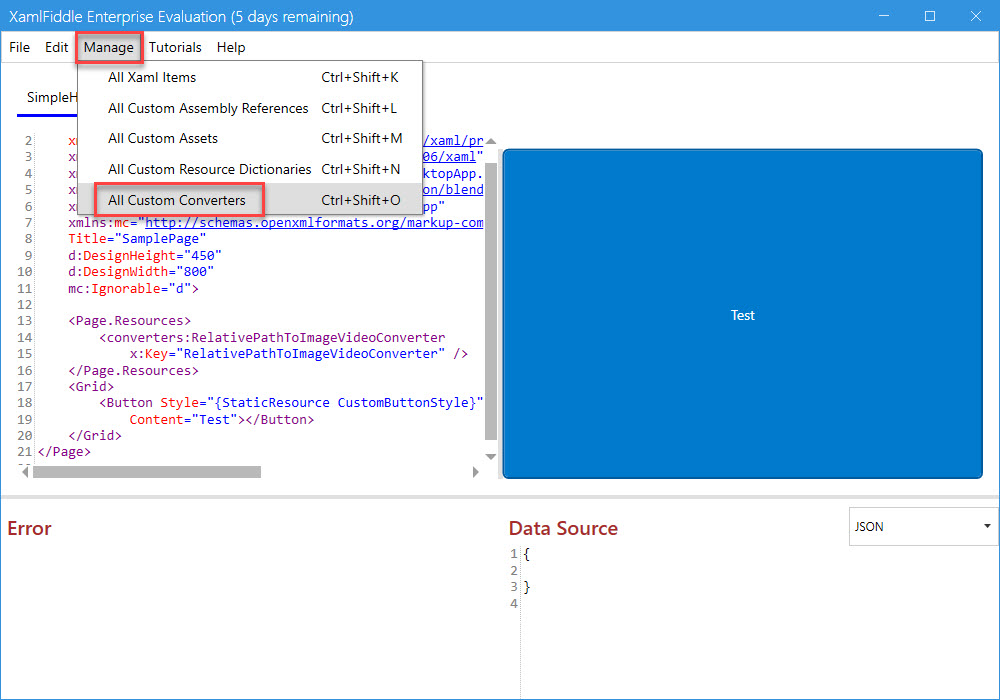Screen dimensions: 1000x700
Task: Click the vertical scrollbar down arrow
Action: [490, 456]
